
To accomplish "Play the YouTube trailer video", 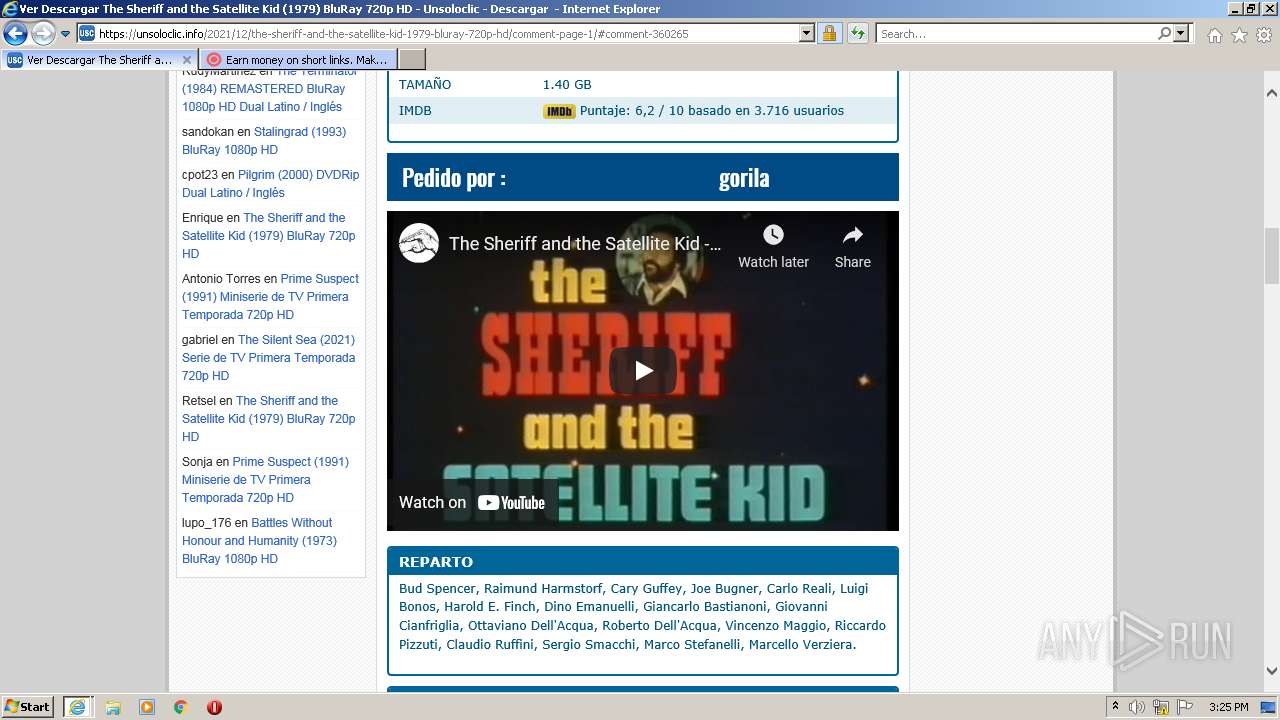I will (643, 371).
